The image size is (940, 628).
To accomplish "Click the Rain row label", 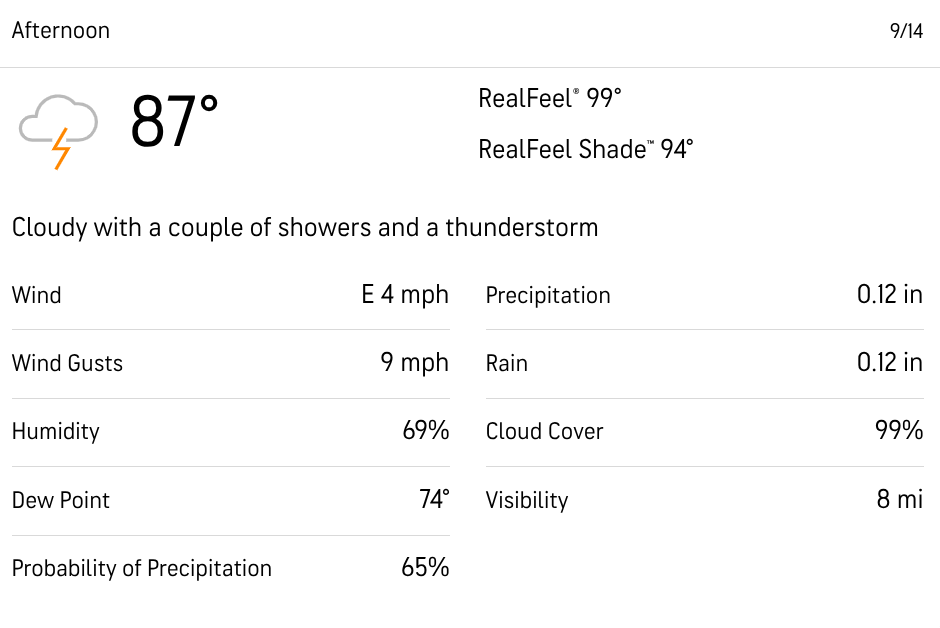I will coord(507,364).
